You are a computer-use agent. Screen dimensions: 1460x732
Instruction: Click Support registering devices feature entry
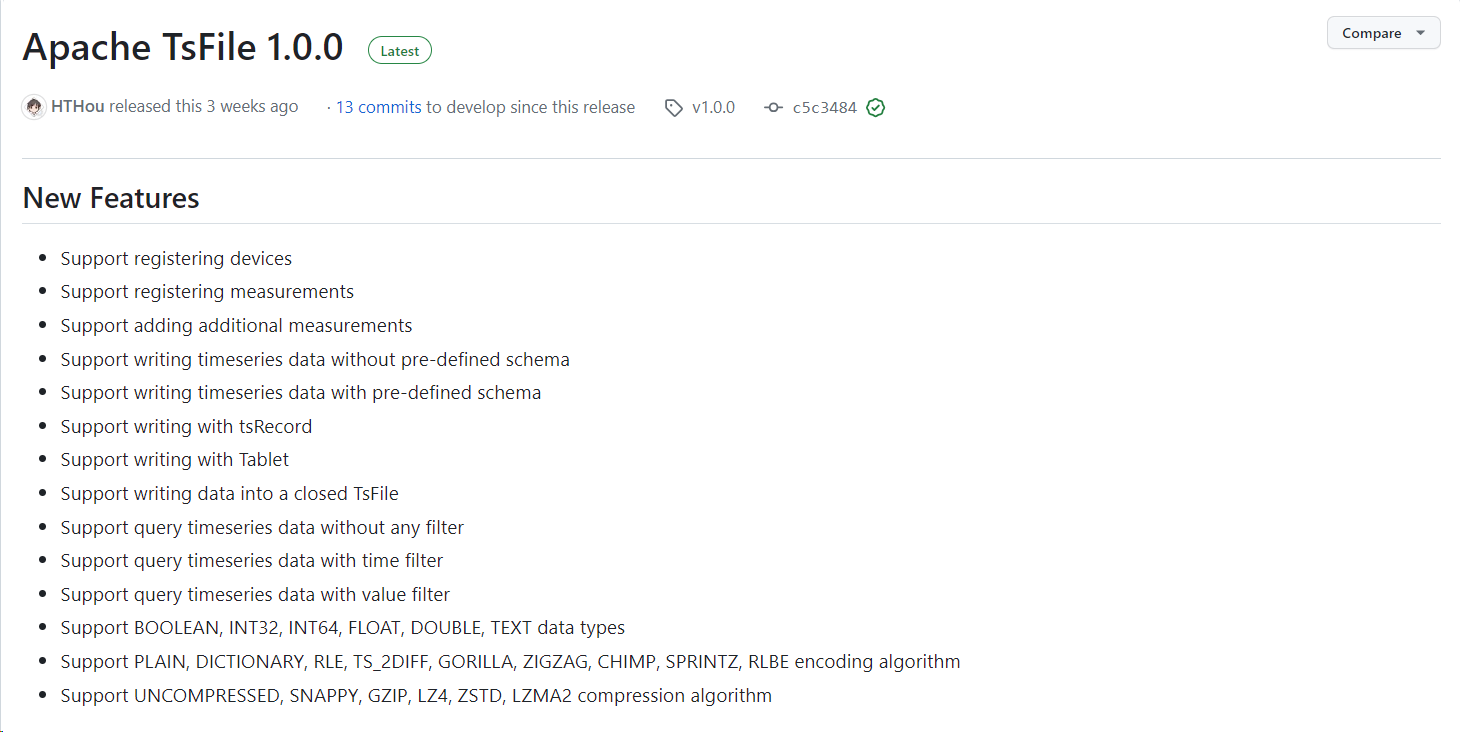coord(176,258)
